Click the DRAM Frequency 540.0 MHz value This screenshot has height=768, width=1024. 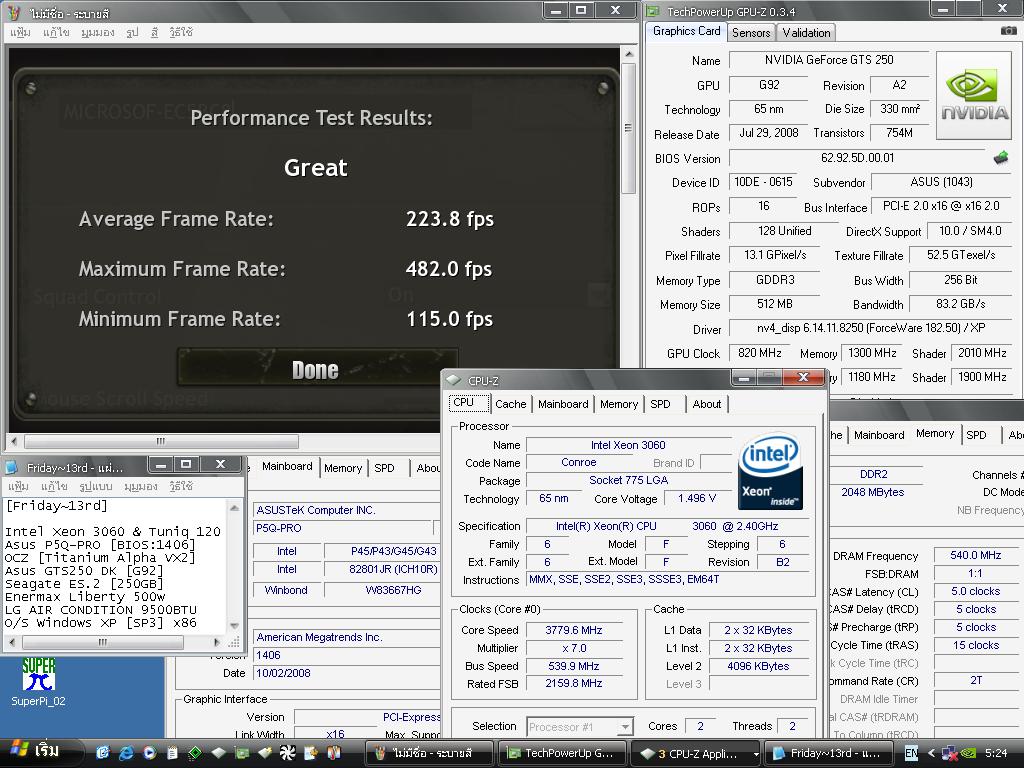(x=976, y=555)
